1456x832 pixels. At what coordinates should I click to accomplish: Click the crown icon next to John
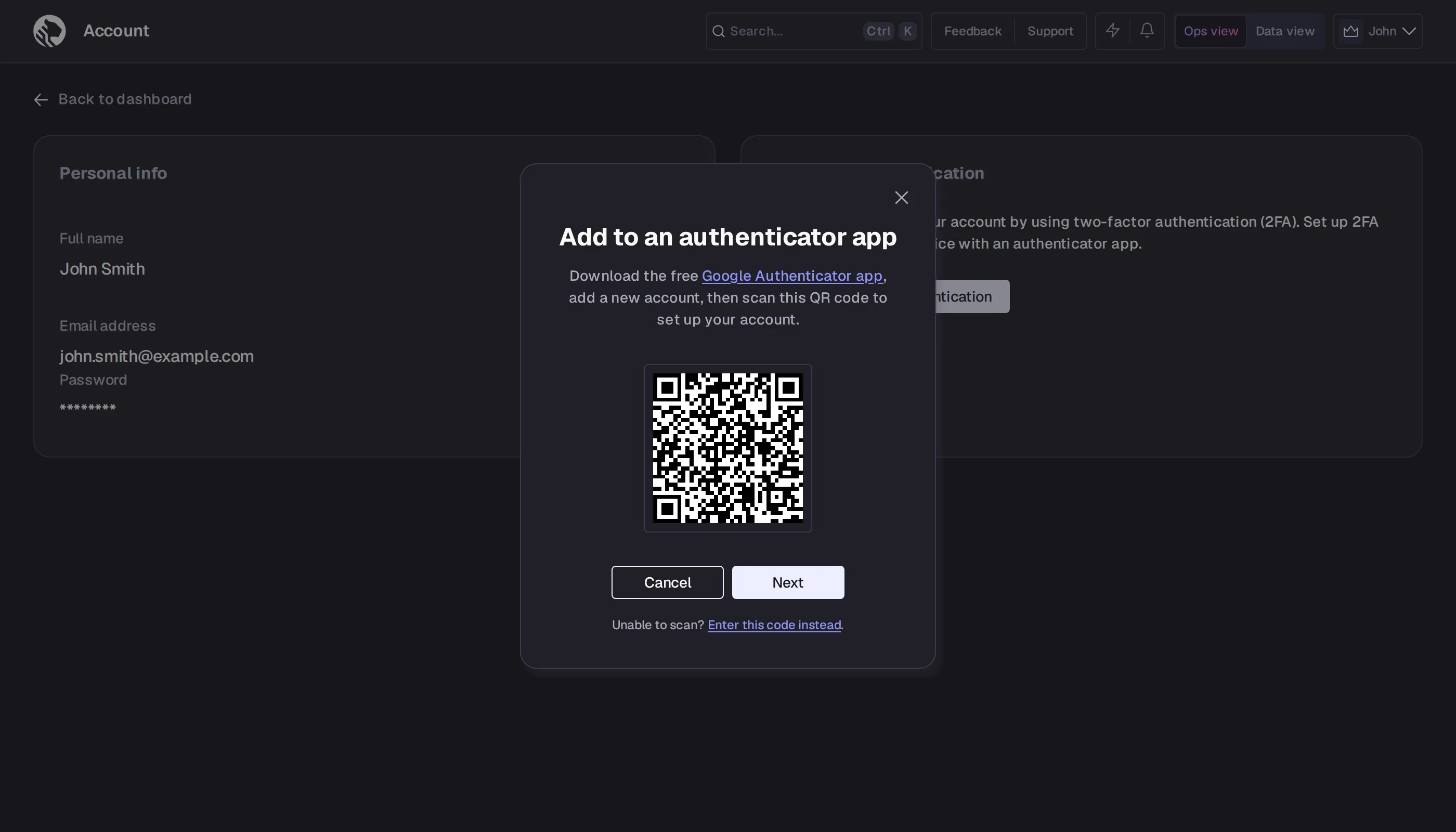pyautogui.click(x=1350, y=31)
